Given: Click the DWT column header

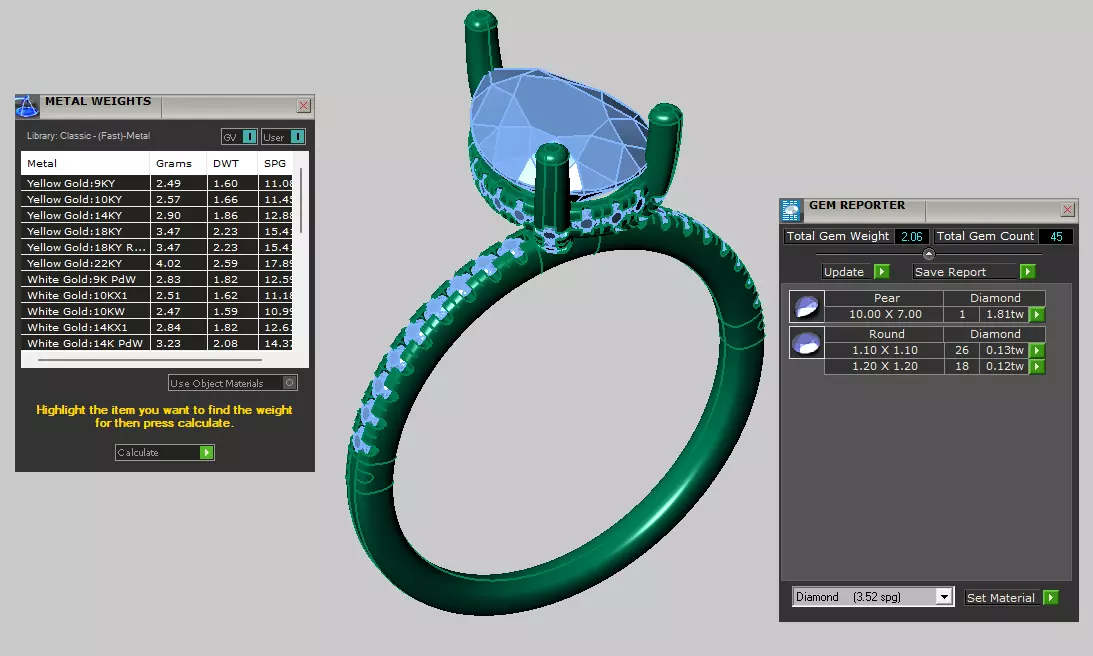Looking at the screenshot, I should pyautogui.click(x=232, y=163).
